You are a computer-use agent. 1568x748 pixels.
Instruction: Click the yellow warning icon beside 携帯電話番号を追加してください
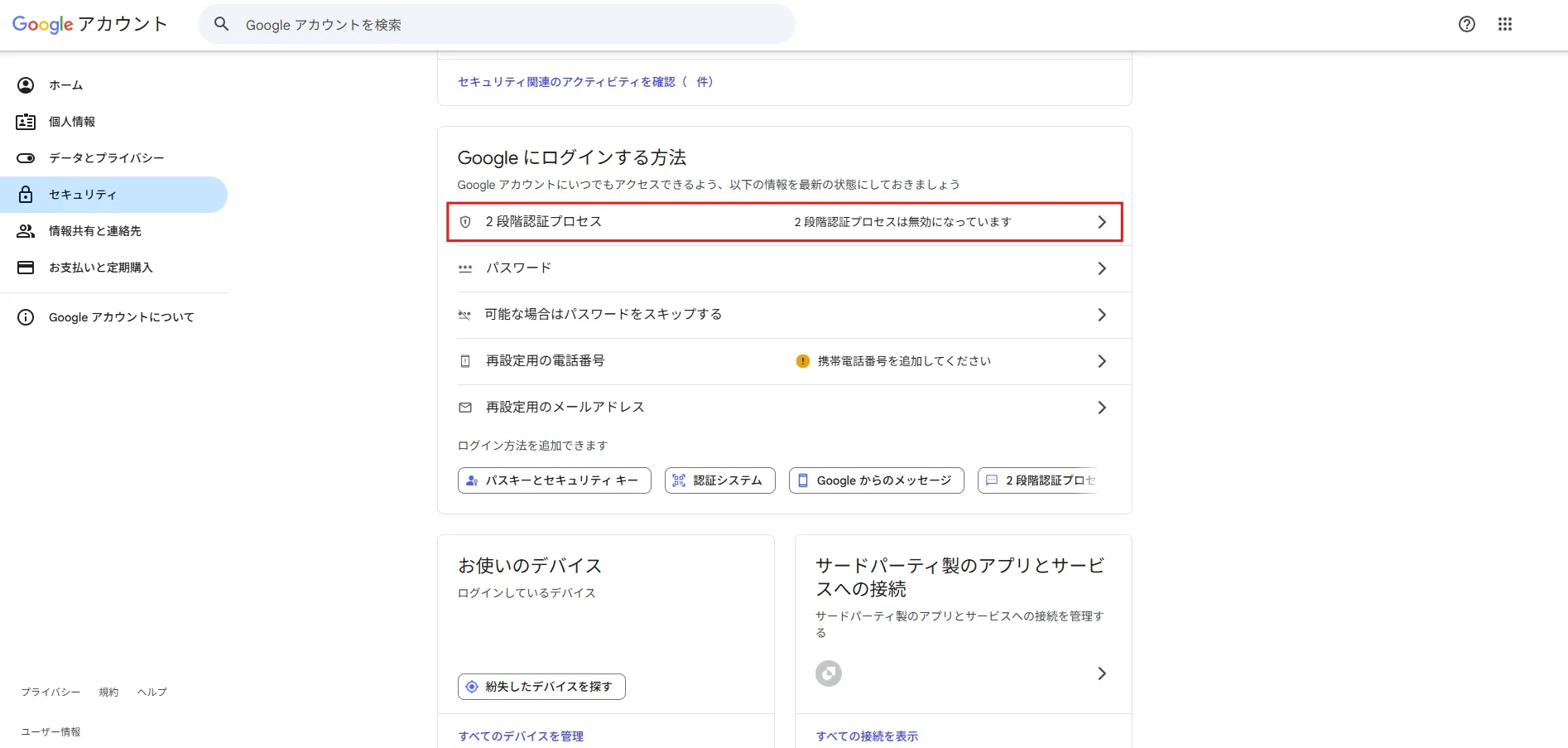coord(802,361)
